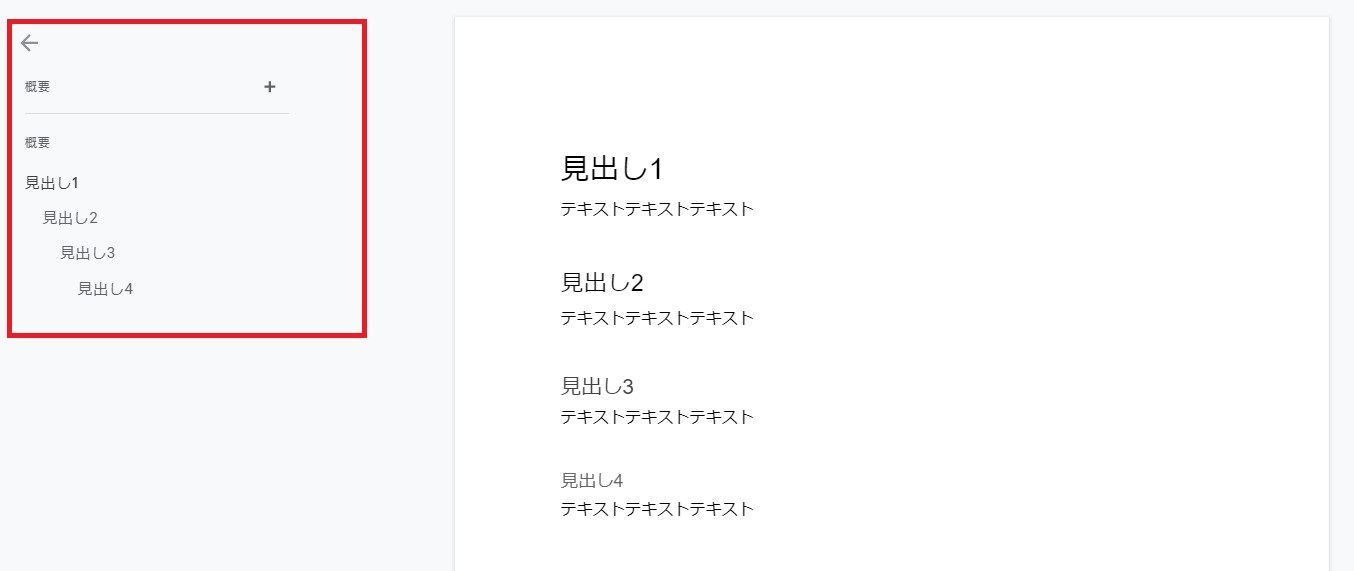
Task: Click the 見出し2 heading in the page
Action: pyautogui.click(x=602, y=283)
